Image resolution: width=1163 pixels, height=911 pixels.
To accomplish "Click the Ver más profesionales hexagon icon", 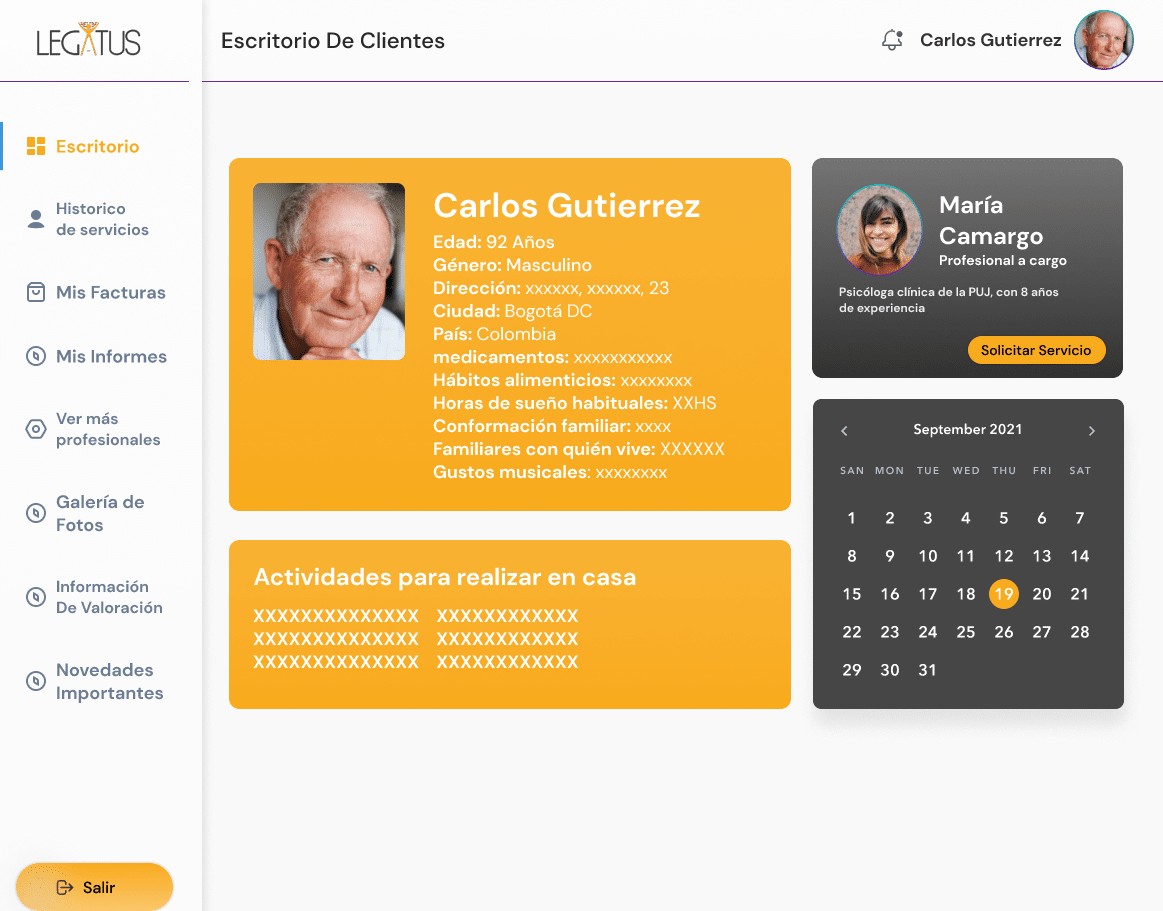I will pyautogui.click(x=36, y=429).
